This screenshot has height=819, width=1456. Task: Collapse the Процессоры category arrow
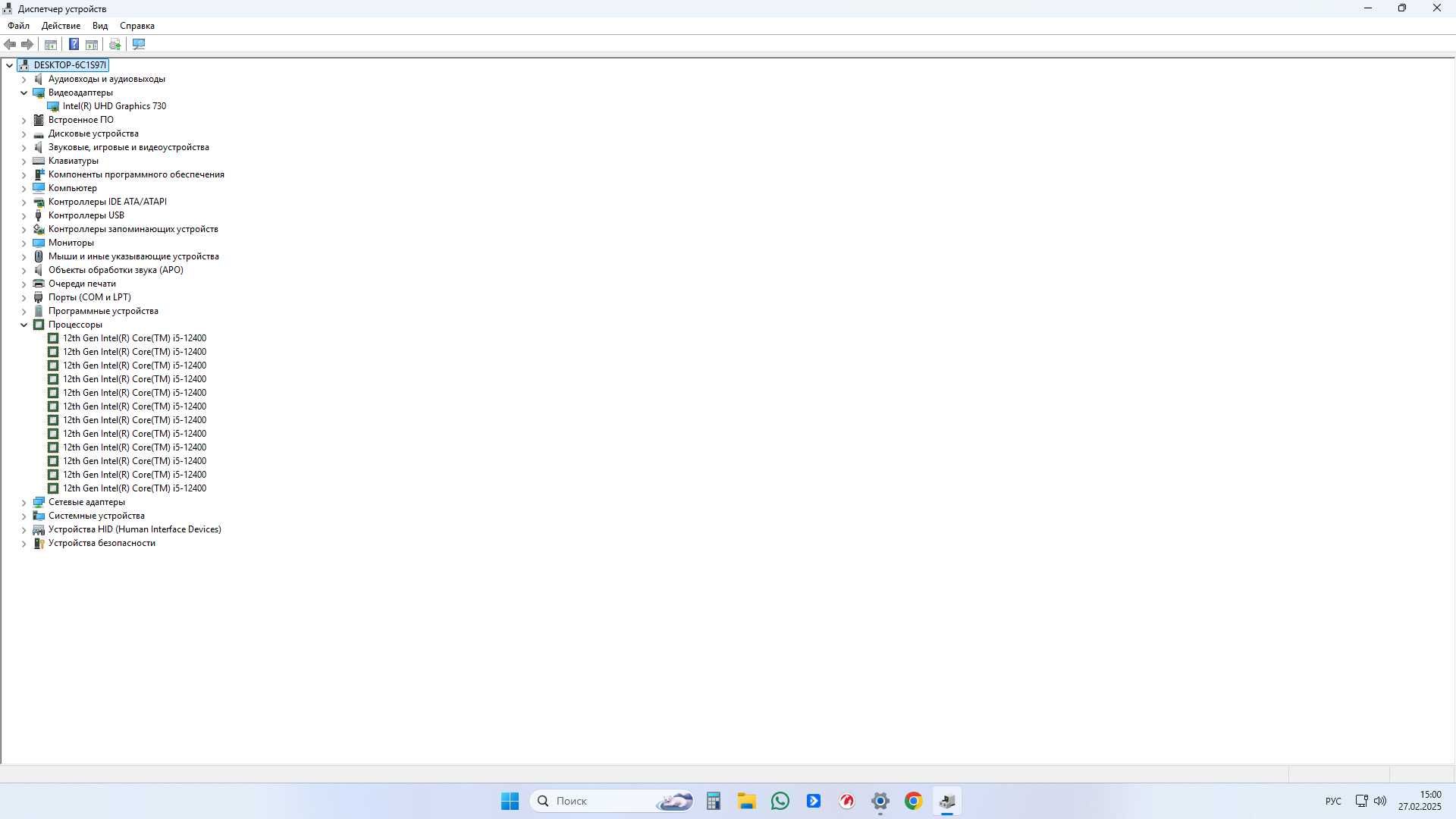[24, 325]
